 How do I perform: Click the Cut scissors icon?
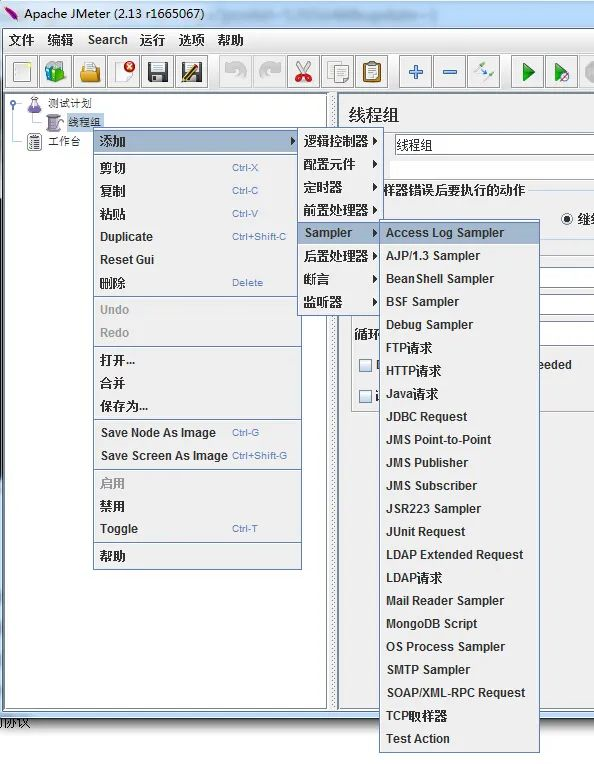pos(304,72)
